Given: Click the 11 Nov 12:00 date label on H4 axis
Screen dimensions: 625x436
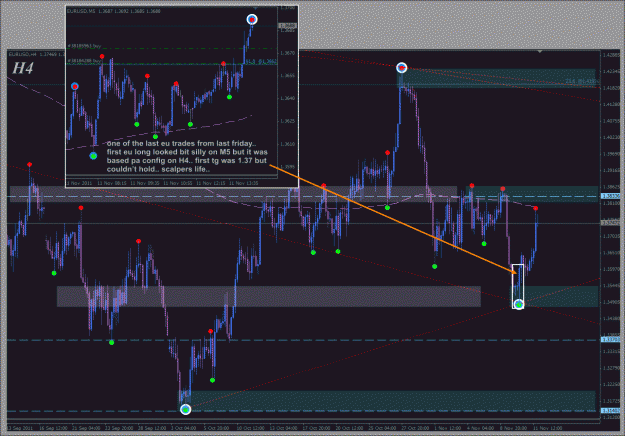Looking at the screenshot, I should coord(548,428).
